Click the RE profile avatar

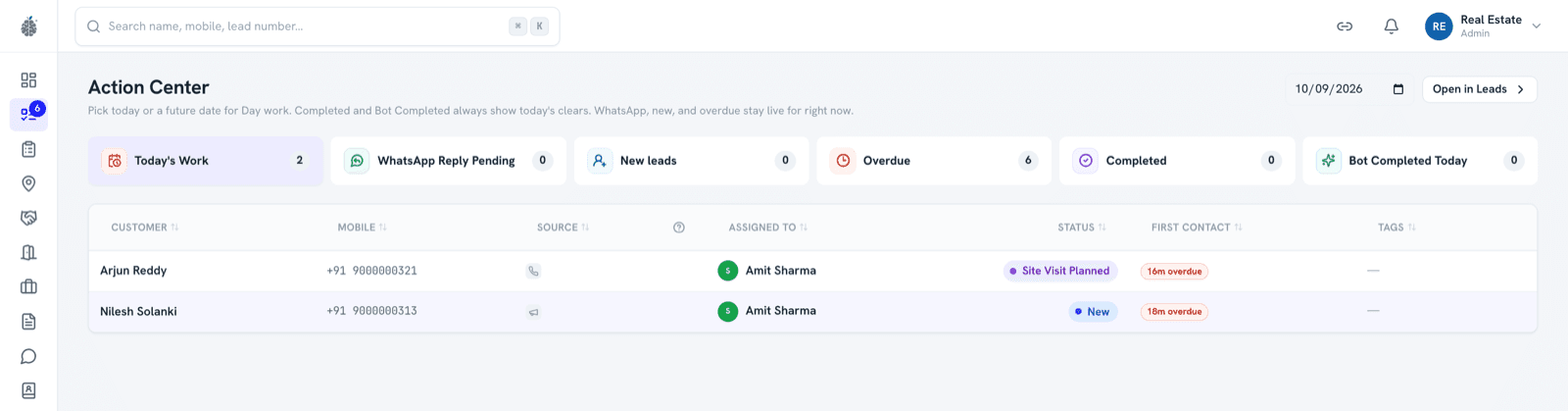(1439, 26)
